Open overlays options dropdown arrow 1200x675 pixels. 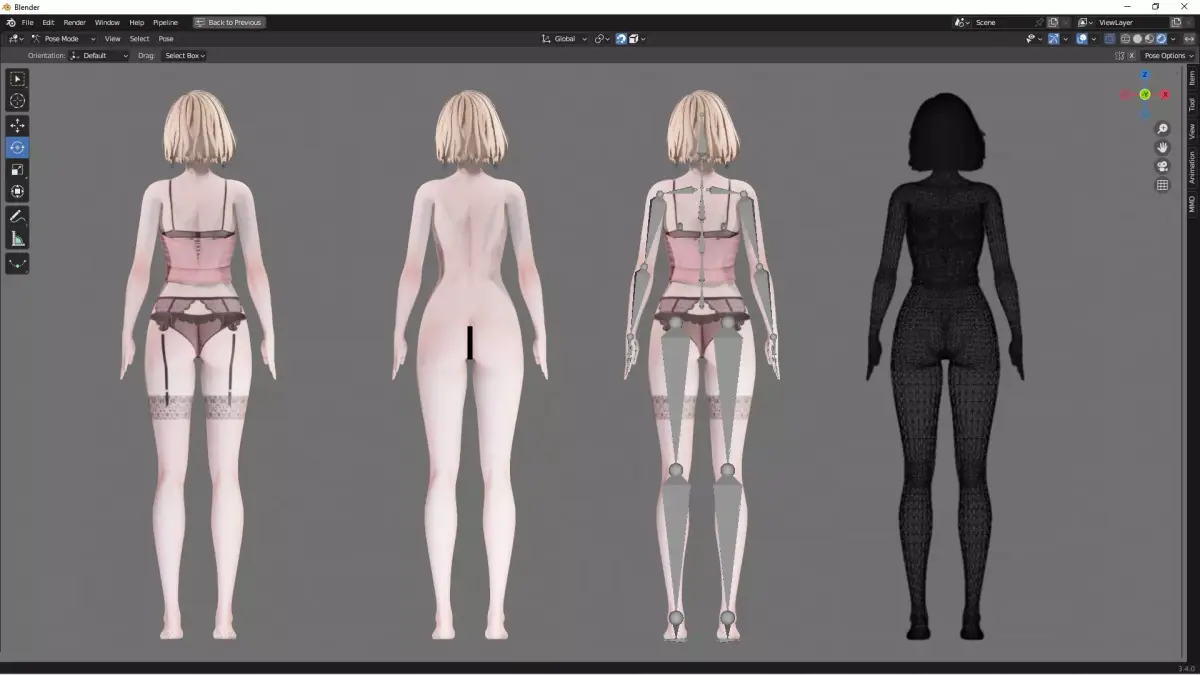point(1093,39)
